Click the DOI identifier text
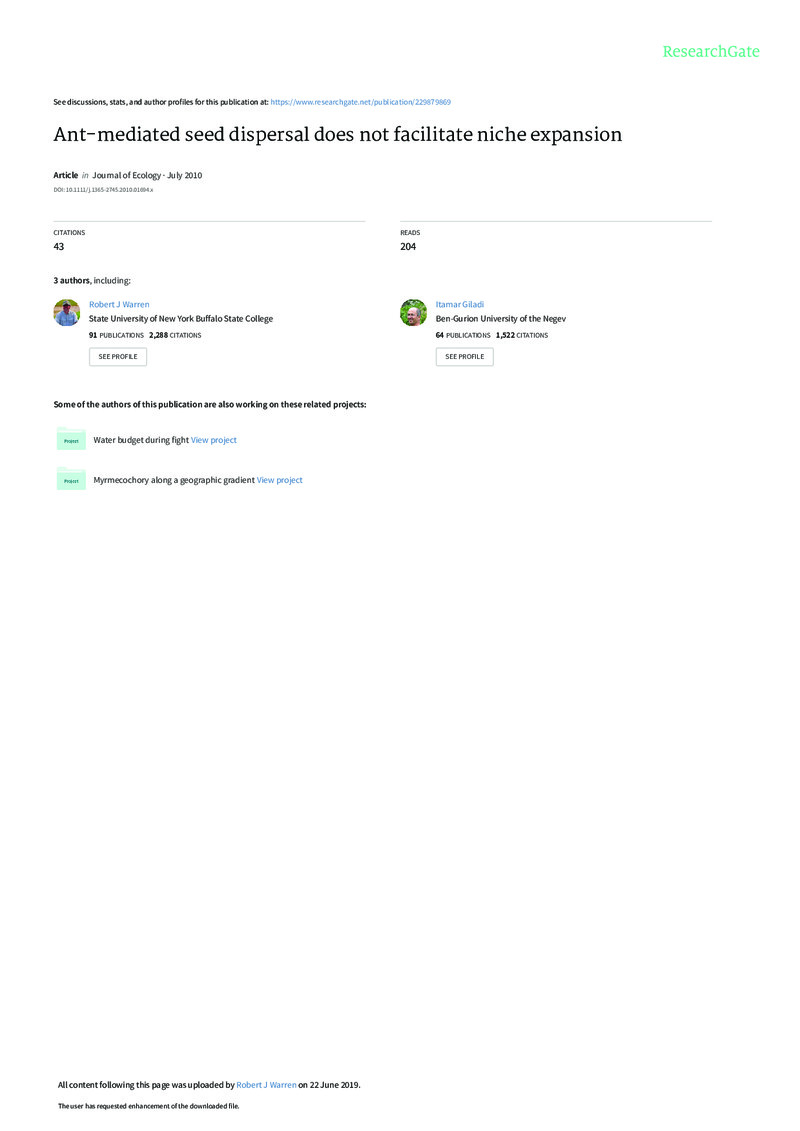This screenshot has height=1131, width=800. point(103,190)
